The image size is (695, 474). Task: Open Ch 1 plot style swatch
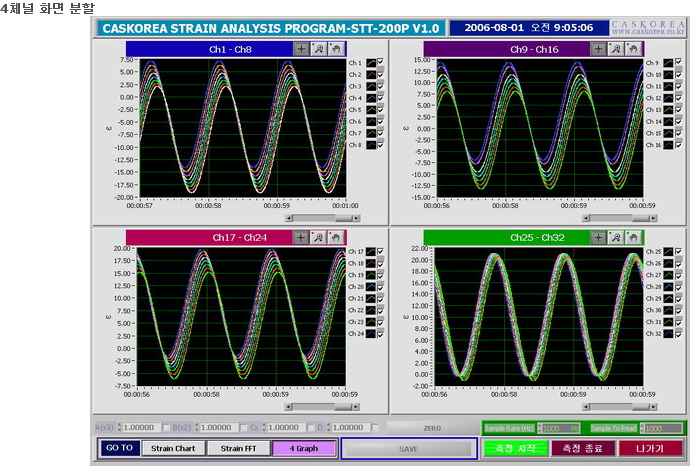[371, 63]
